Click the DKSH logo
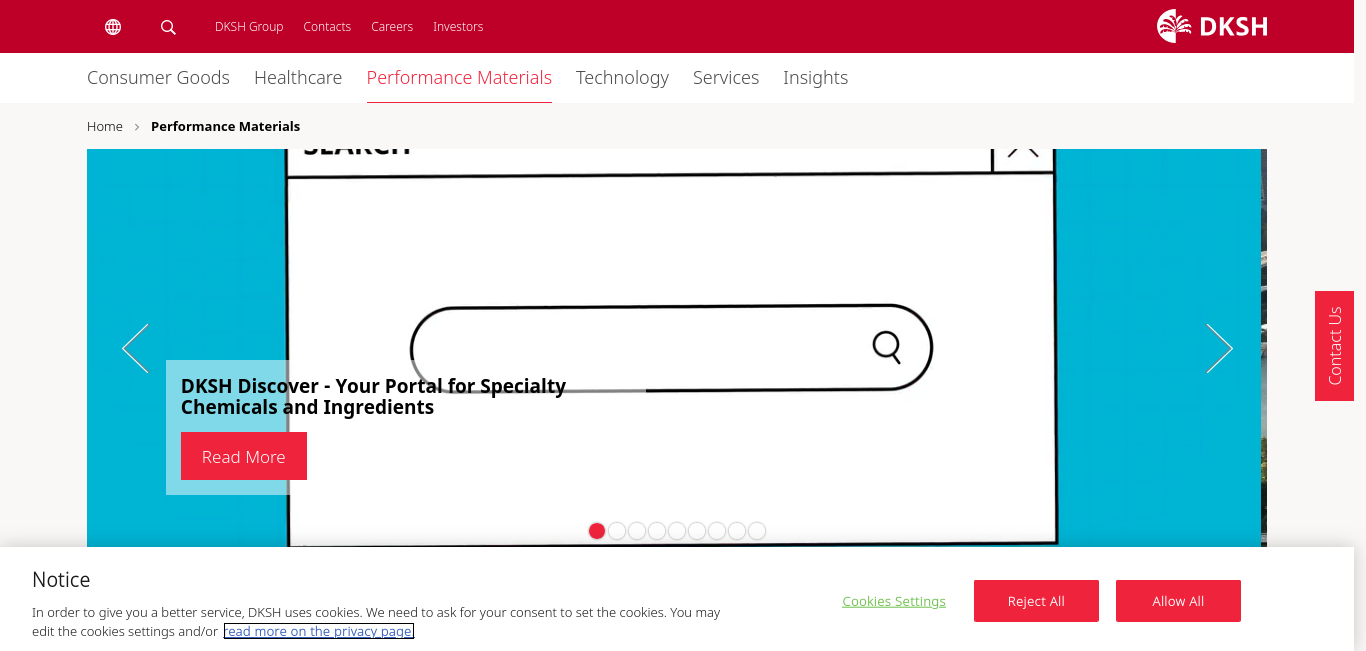 click(1212, 26)
